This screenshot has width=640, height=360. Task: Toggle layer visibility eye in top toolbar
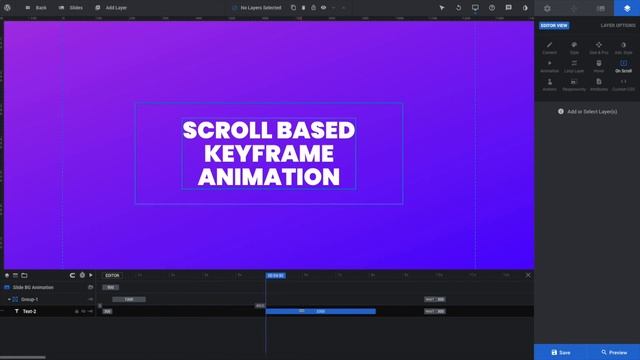coord(323,8)
